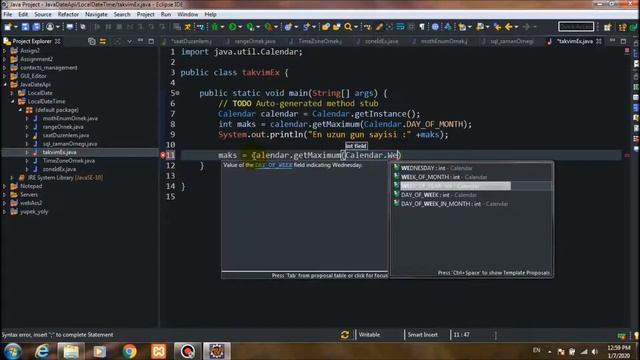This screenshot has width=640, height=360.
Task: Click the globe web browser toolbar icon
Action: pos(435,27)
